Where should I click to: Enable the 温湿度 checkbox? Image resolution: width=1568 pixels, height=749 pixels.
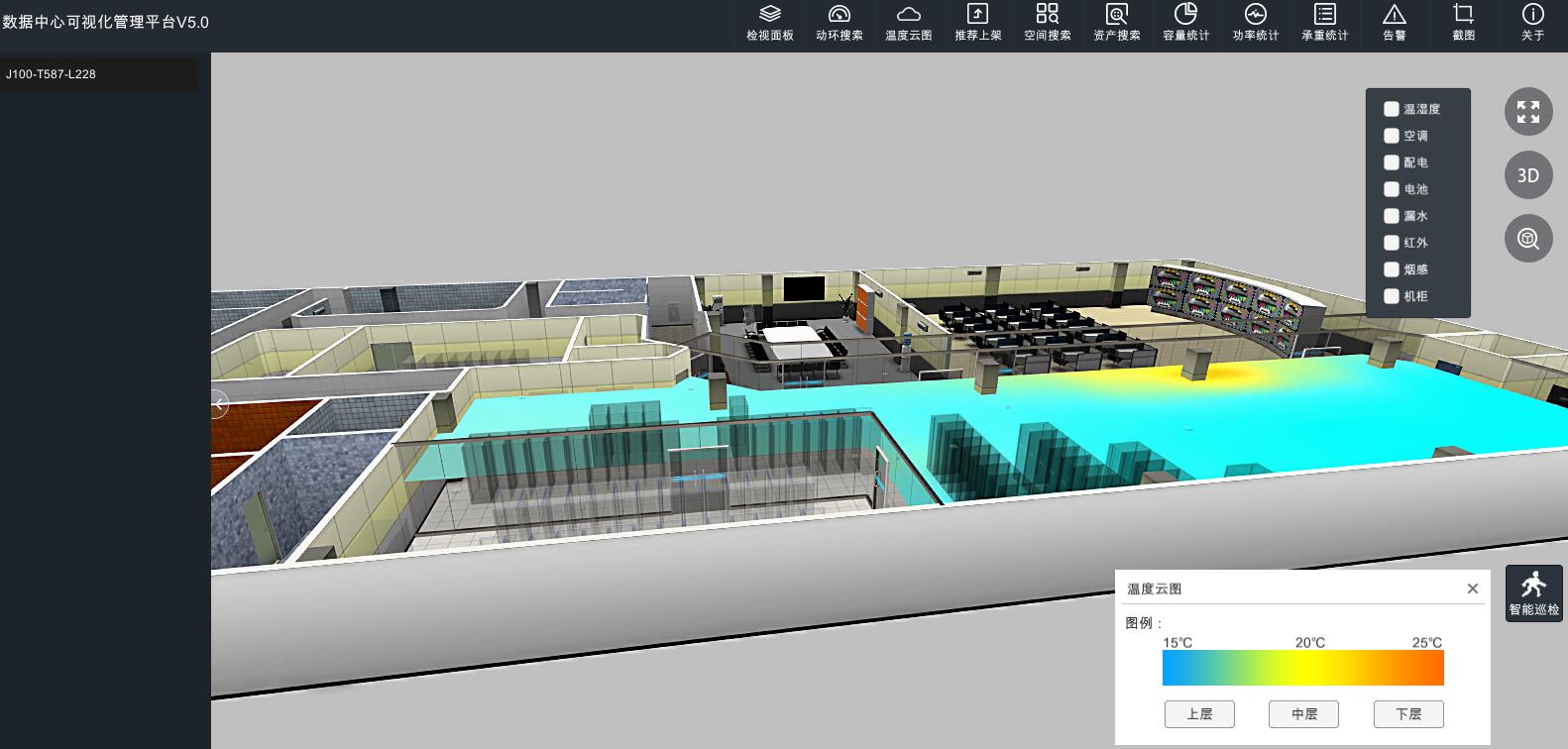pos(1392,109)
